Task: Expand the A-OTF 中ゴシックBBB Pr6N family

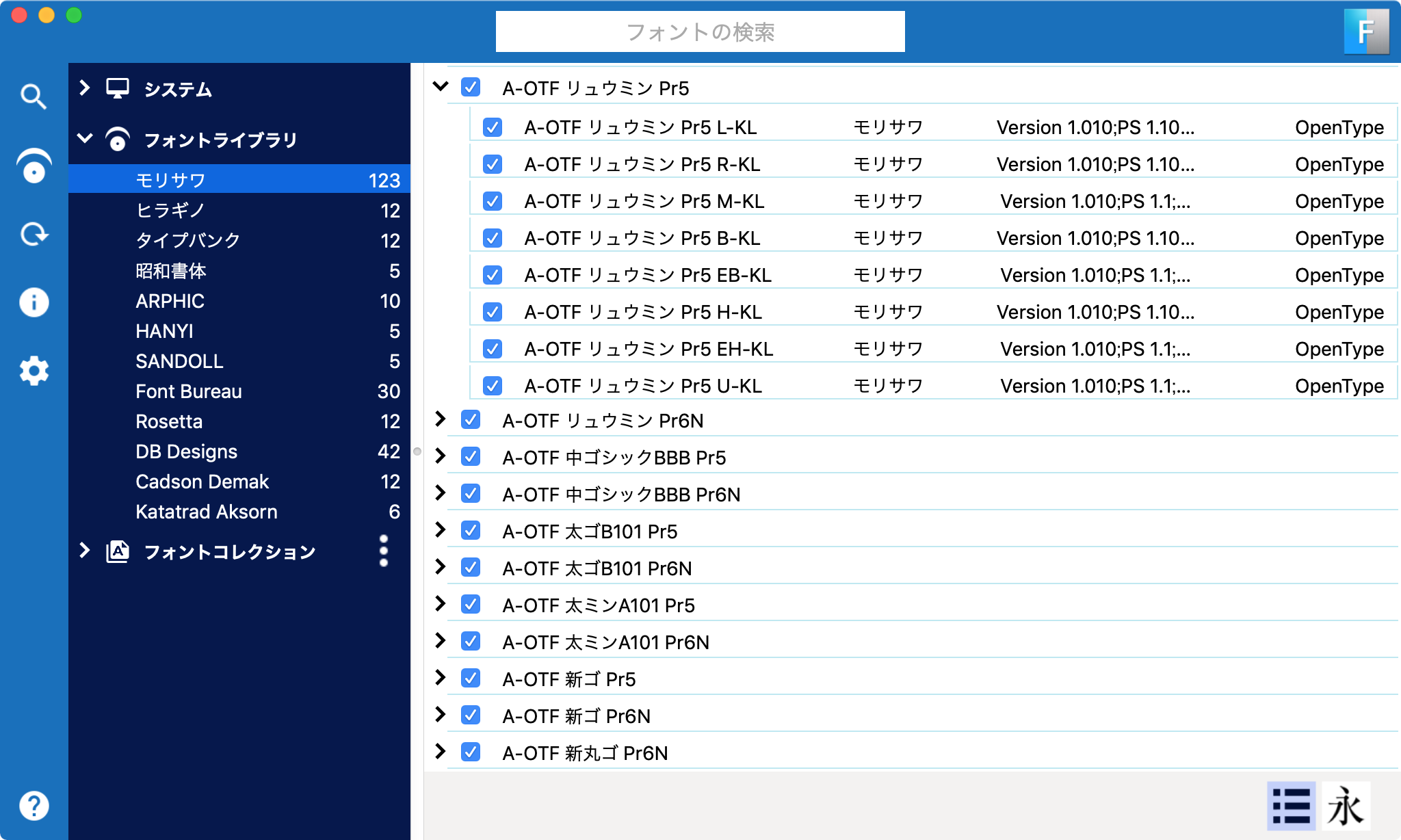Action: click(x=441, y=493)
